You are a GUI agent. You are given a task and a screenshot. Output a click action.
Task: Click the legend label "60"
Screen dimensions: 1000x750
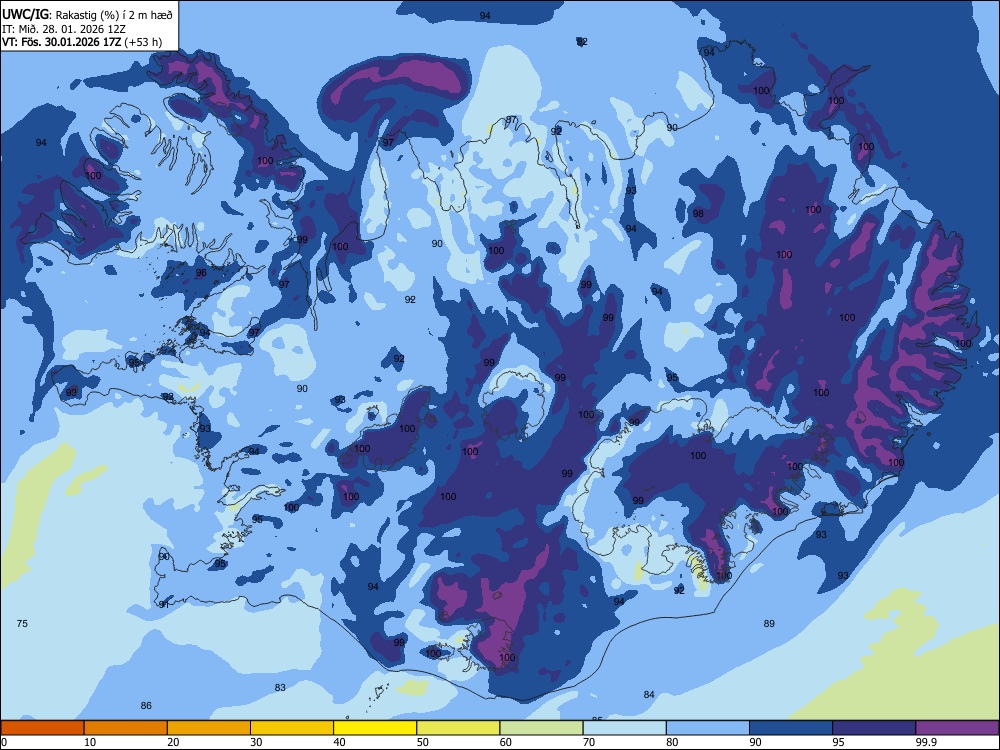506,742
